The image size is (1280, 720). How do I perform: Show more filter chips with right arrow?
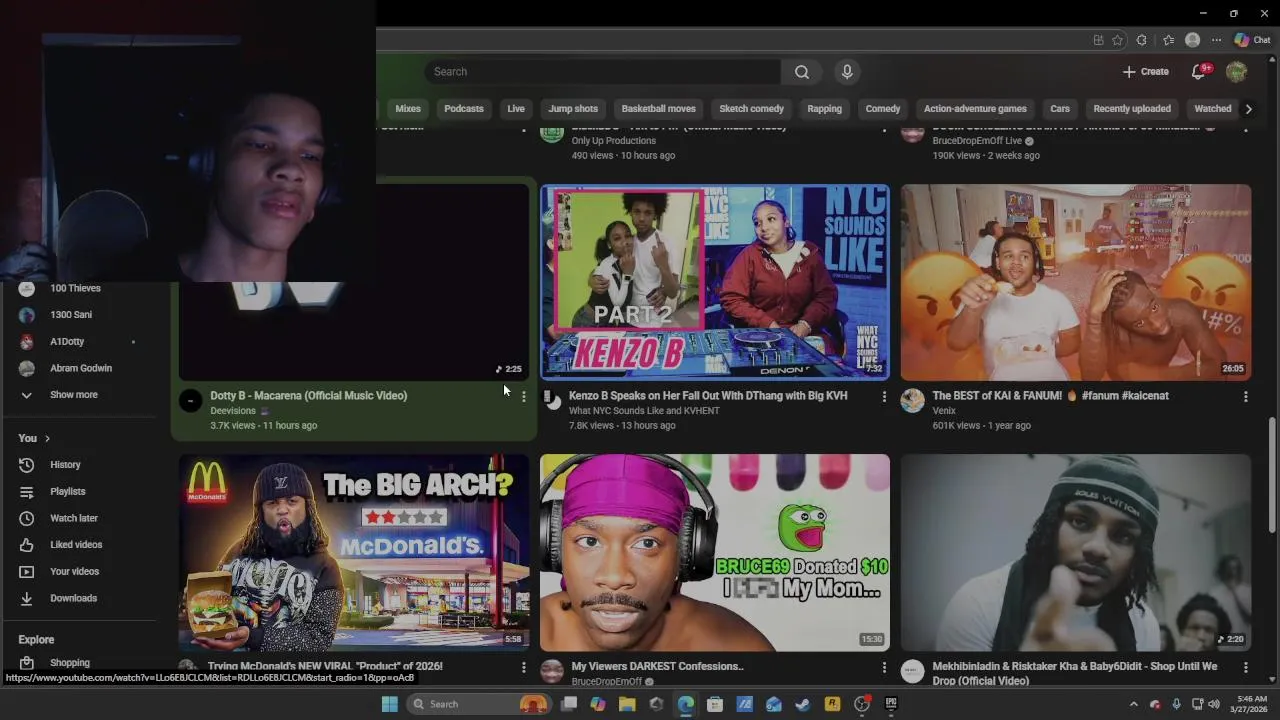pos(1248,109)
